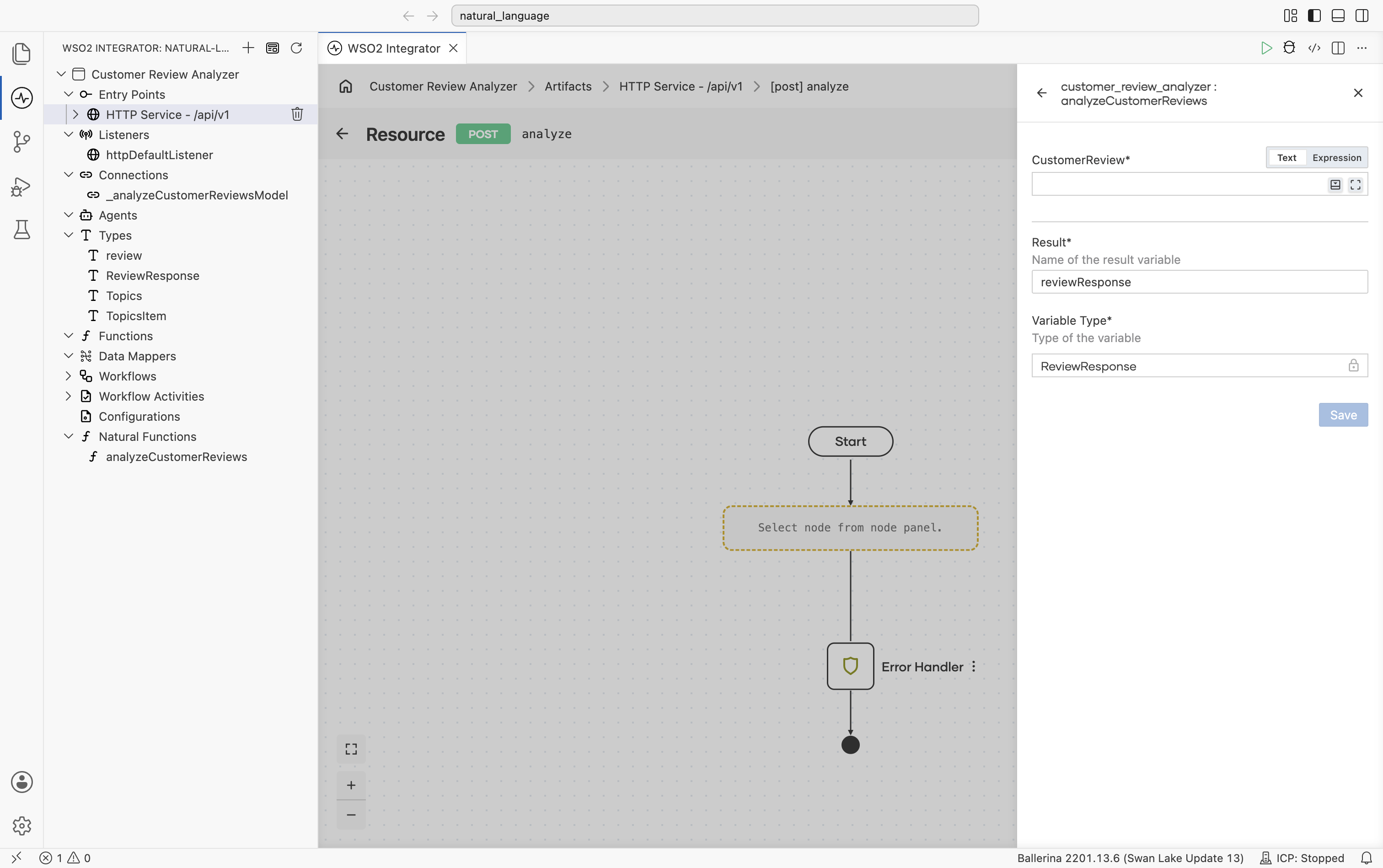Switch CustomerReview input to Text mode
This screenshot has width=1383, height=868.
pyautogui.click(x=1287, y=157)
